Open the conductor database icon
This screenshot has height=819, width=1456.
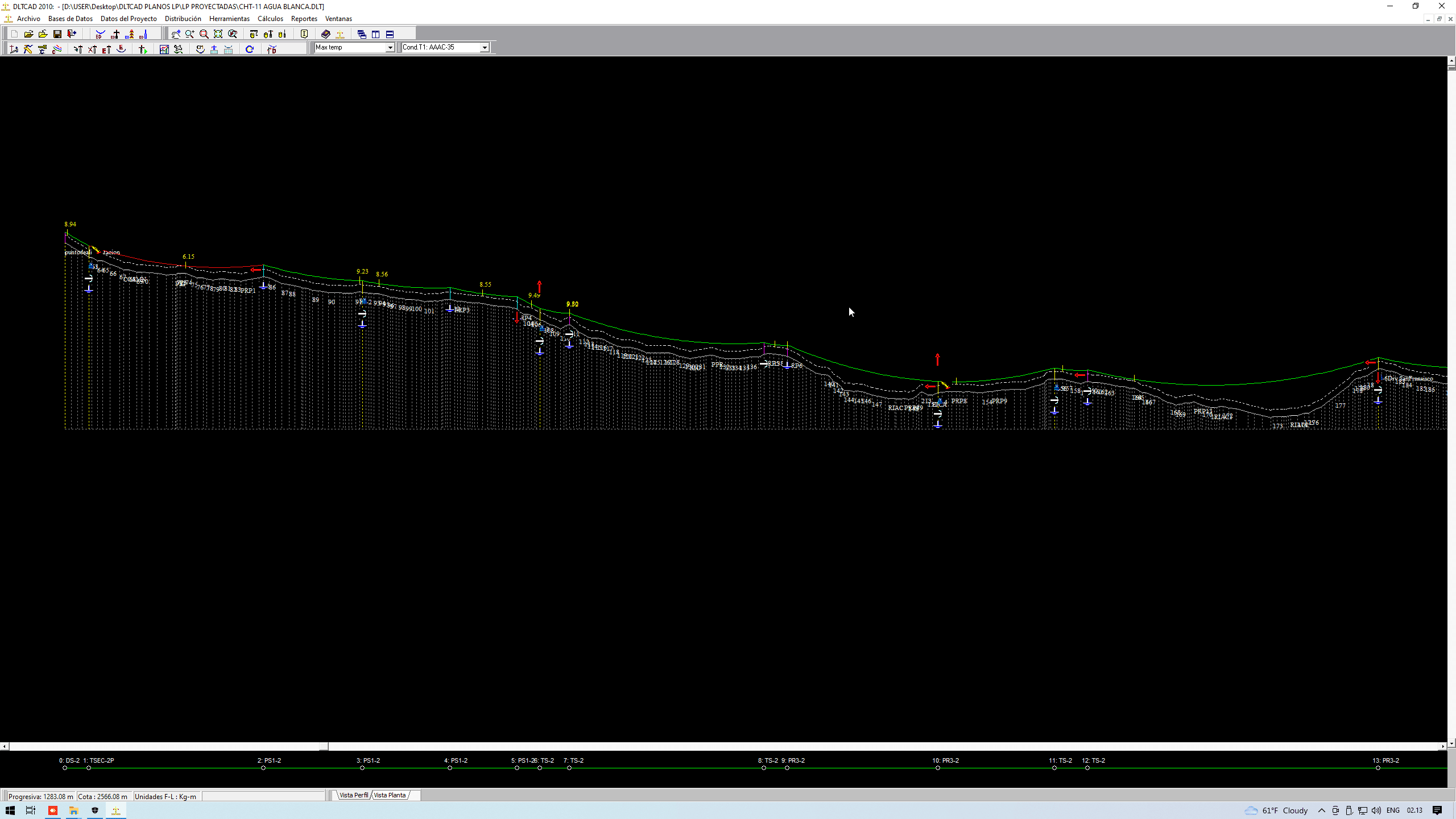(x=100, y=34)
